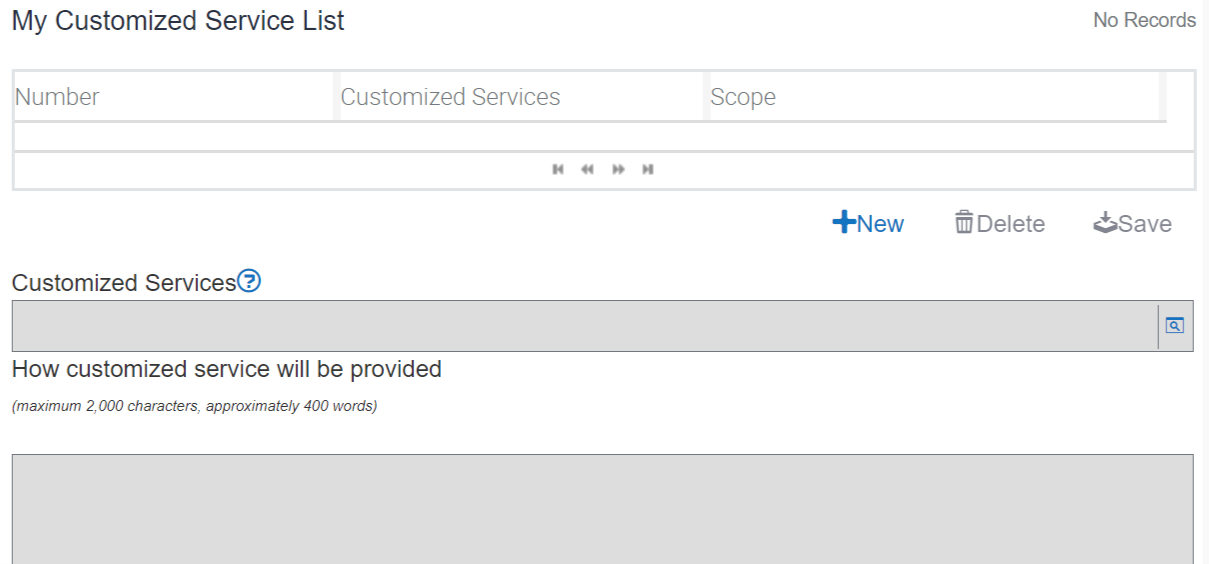Click the empty row in the service list
The width and height of the screenshot is (1209, 564).
(590, 137)
